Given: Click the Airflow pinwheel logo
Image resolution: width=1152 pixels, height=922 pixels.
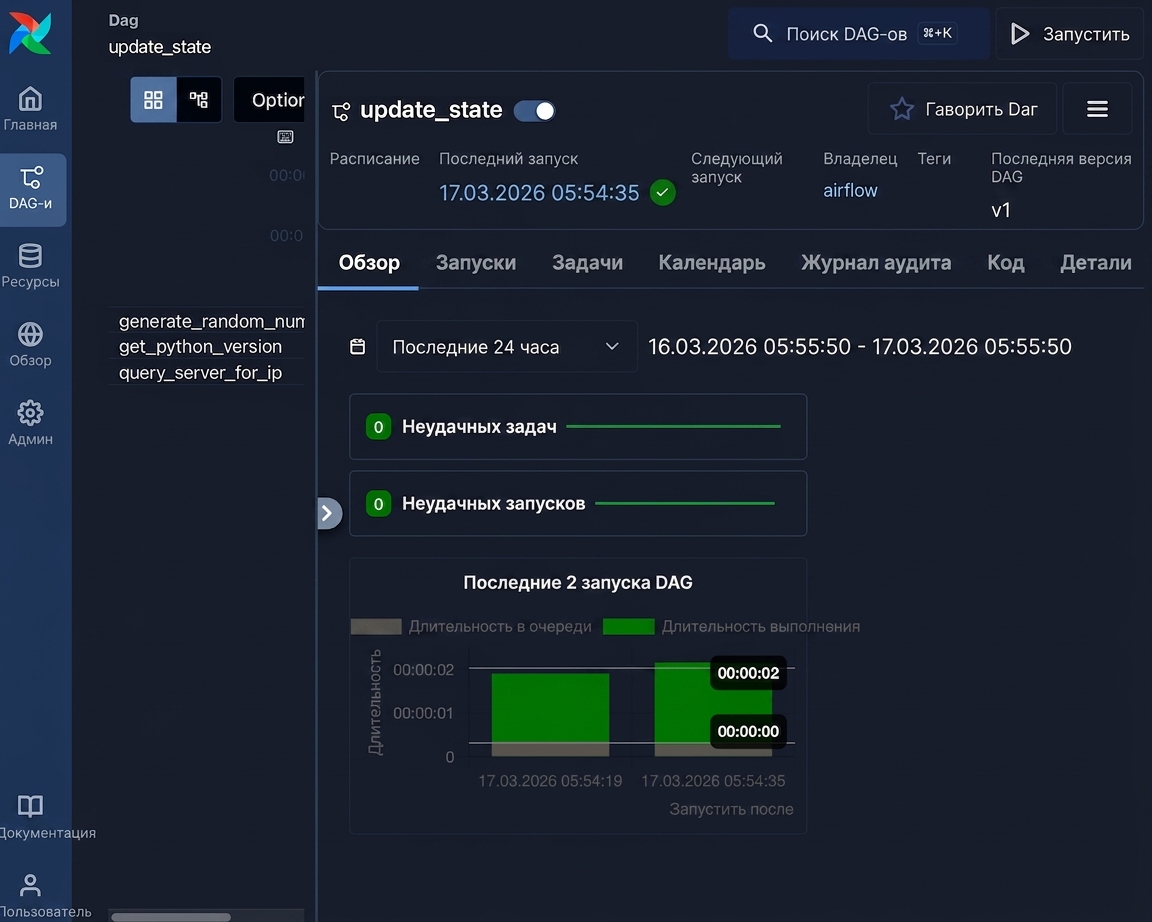Looking at the screenshot, I should click(30, 33).
